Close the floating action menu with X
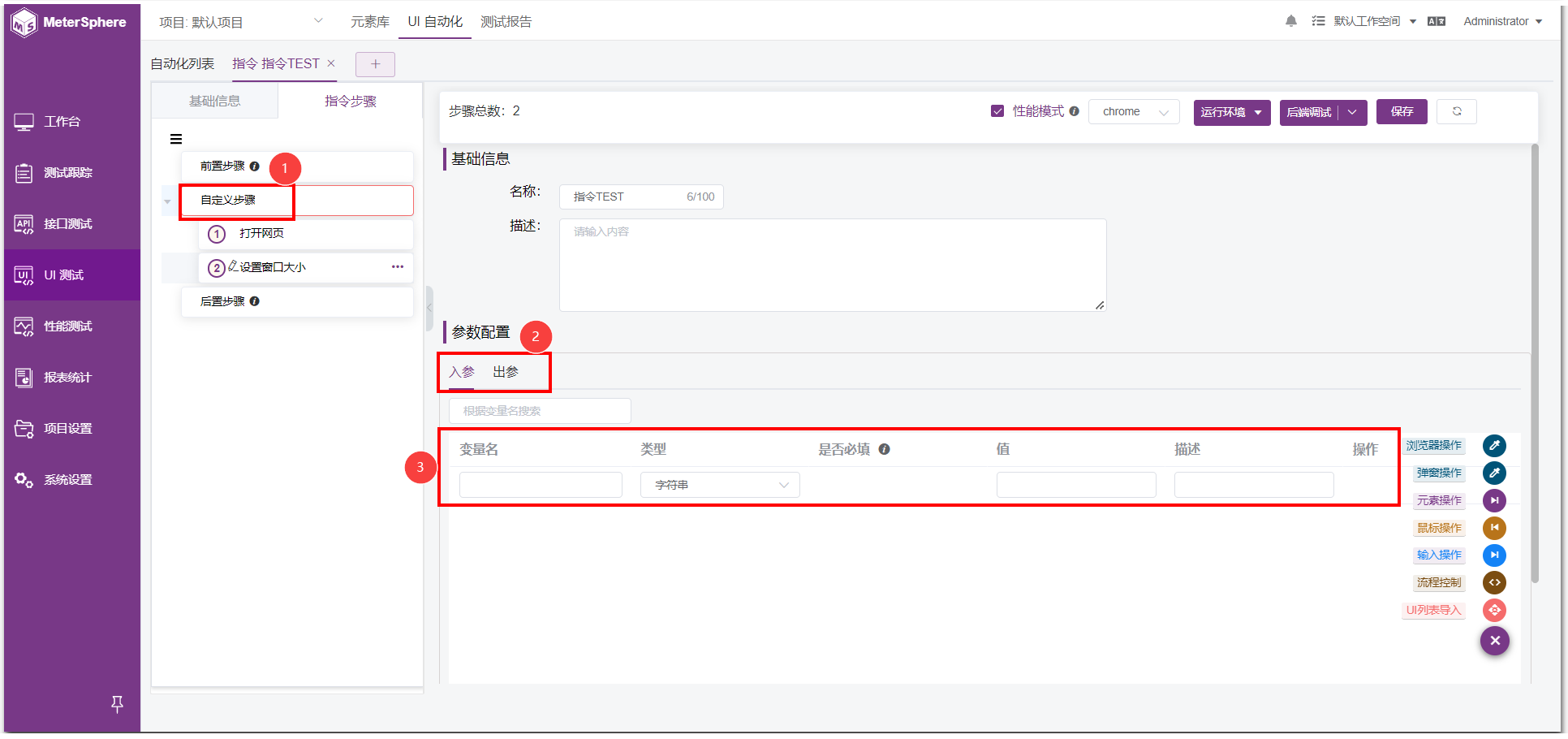Screen dimensions: 1568x739 (x=1495, y=641)
